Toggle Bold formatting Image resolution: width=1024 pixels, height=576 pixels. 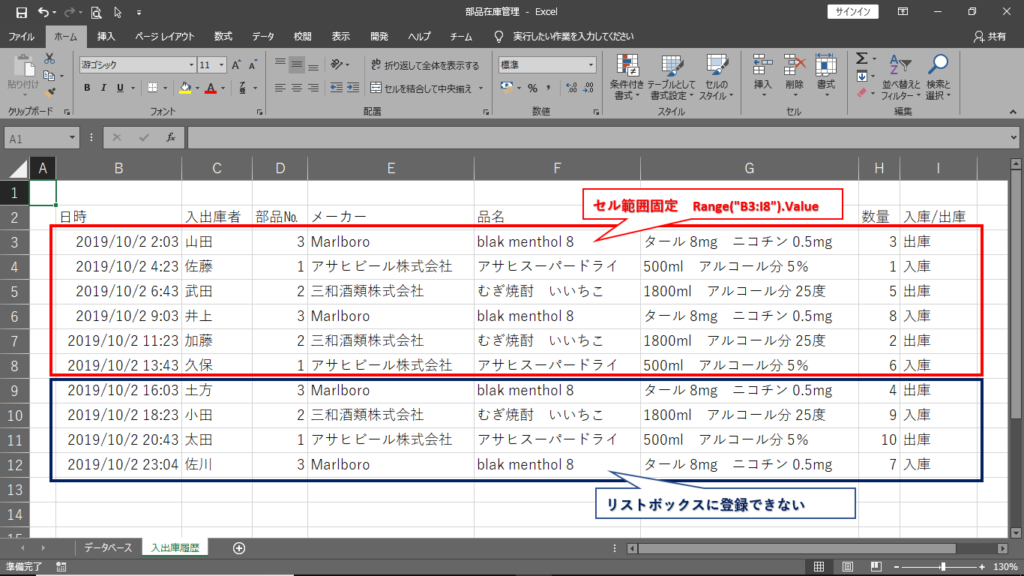[88, 88]
